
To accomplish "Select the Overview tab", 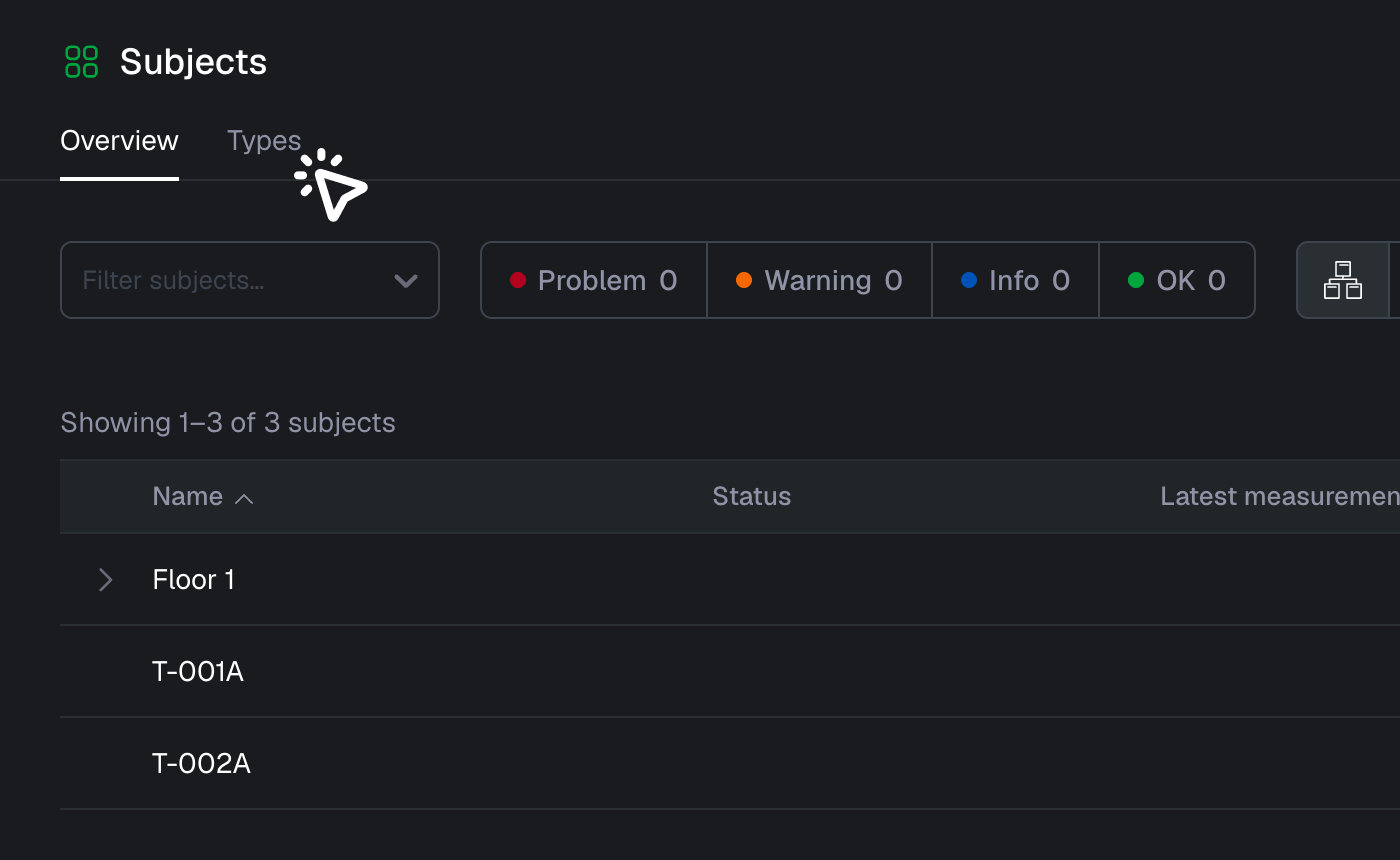I will tap(119, 141).
